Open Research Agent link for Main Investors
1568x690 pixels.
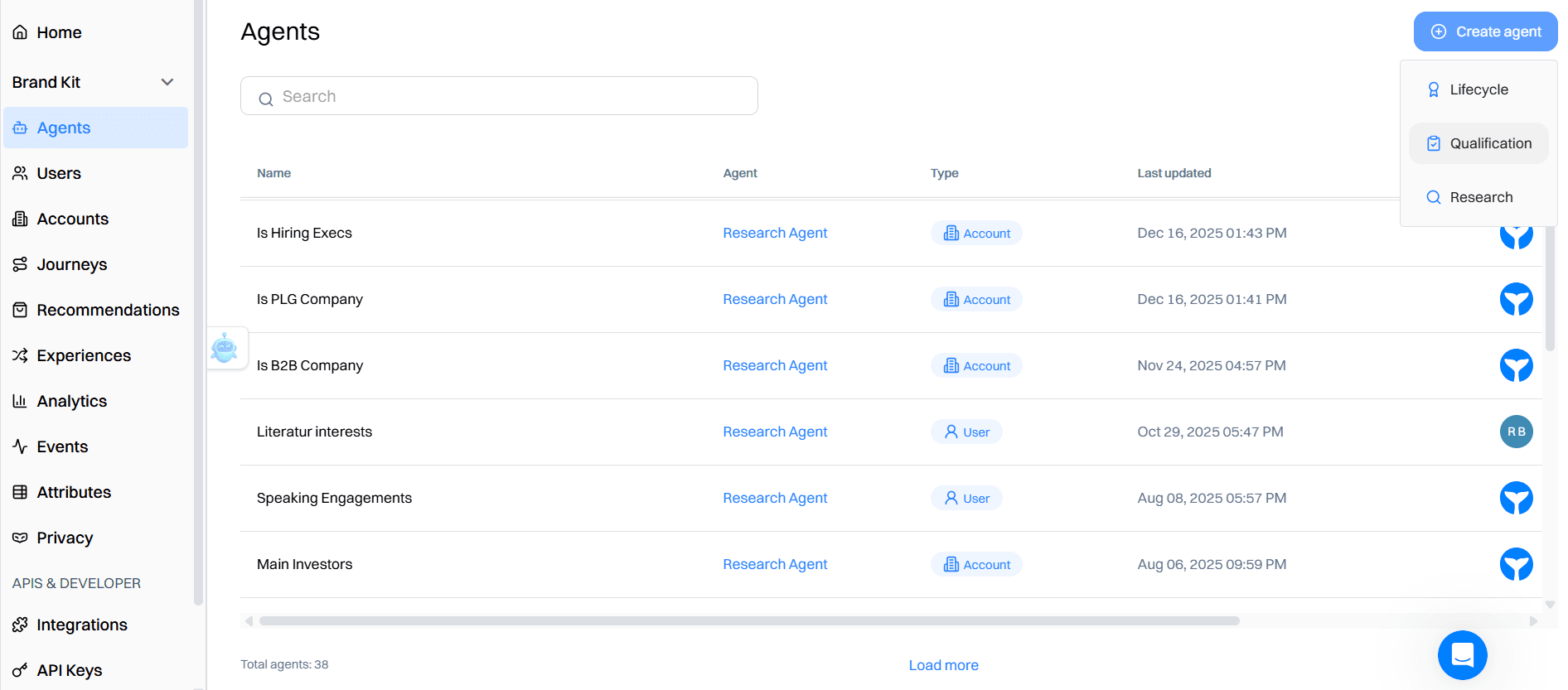point(775,564)
